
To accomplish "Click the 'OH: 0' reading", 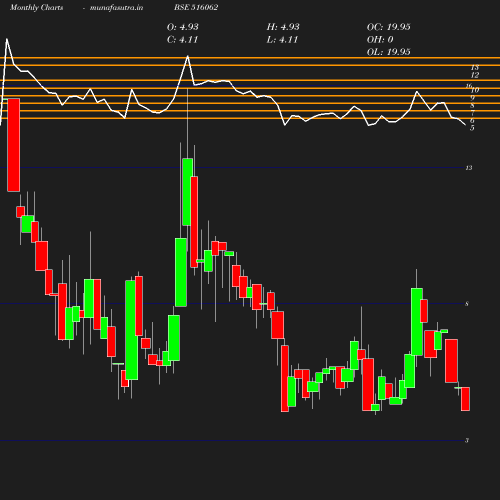I will tap(380, 40).
